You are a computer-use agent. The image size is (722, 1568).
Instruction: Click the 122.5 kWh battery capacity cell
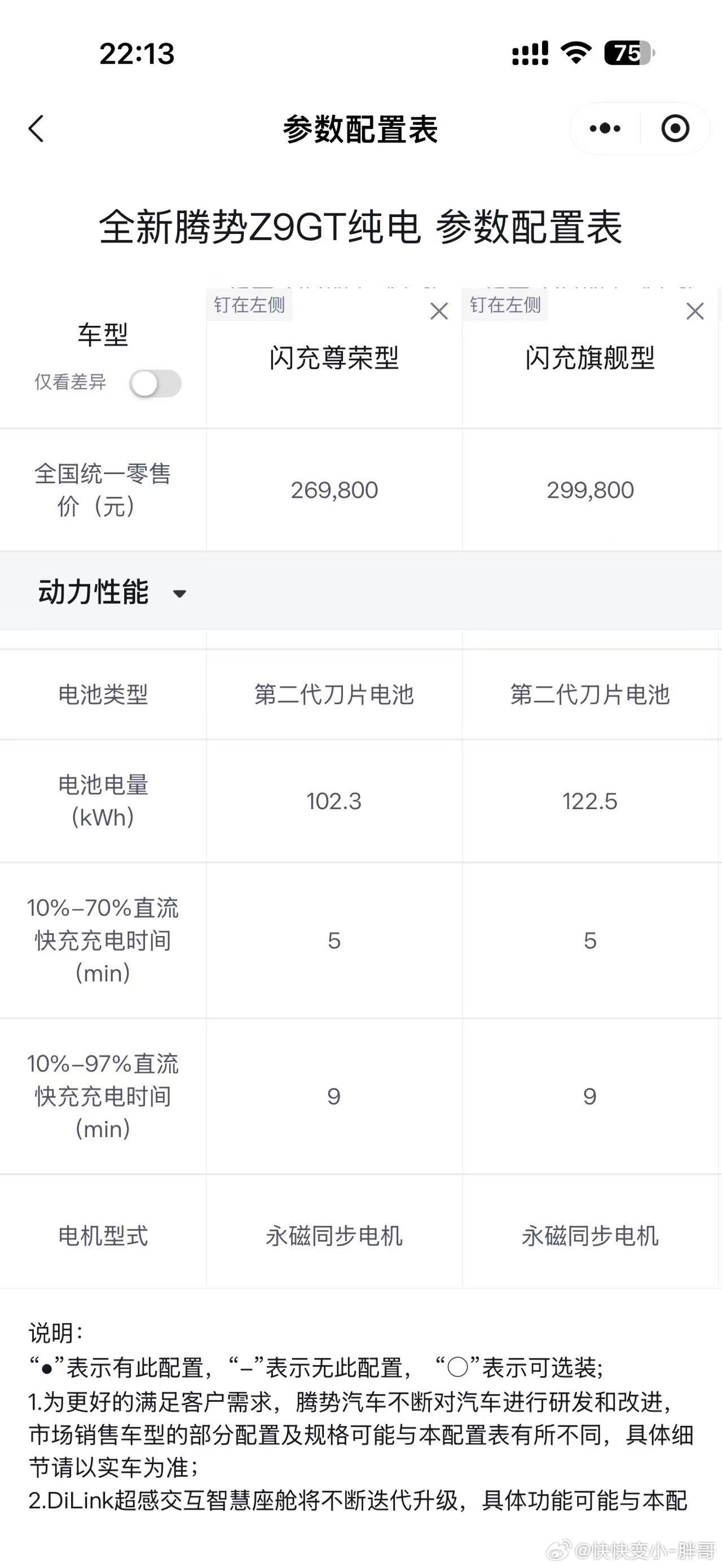click(589, 802)
